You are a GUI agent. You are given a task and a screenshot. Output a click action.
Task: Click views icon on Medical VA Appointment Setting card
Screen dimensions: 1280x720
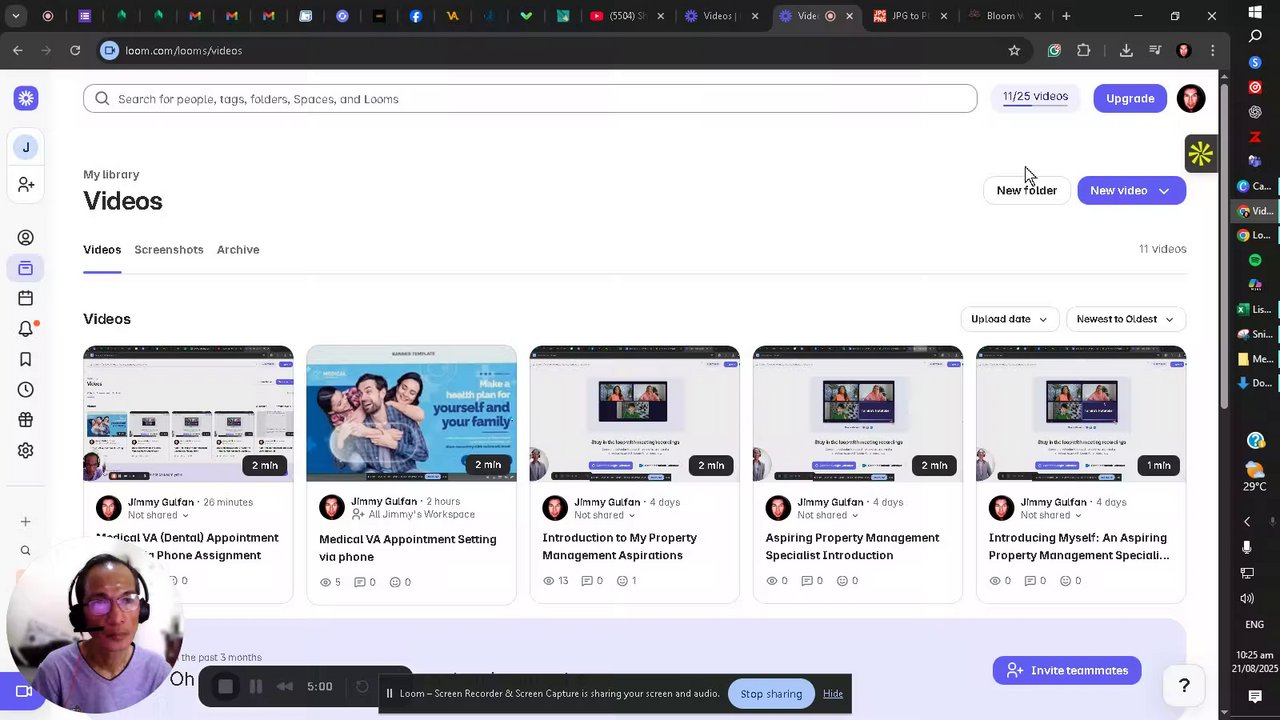tap(326, 582)
